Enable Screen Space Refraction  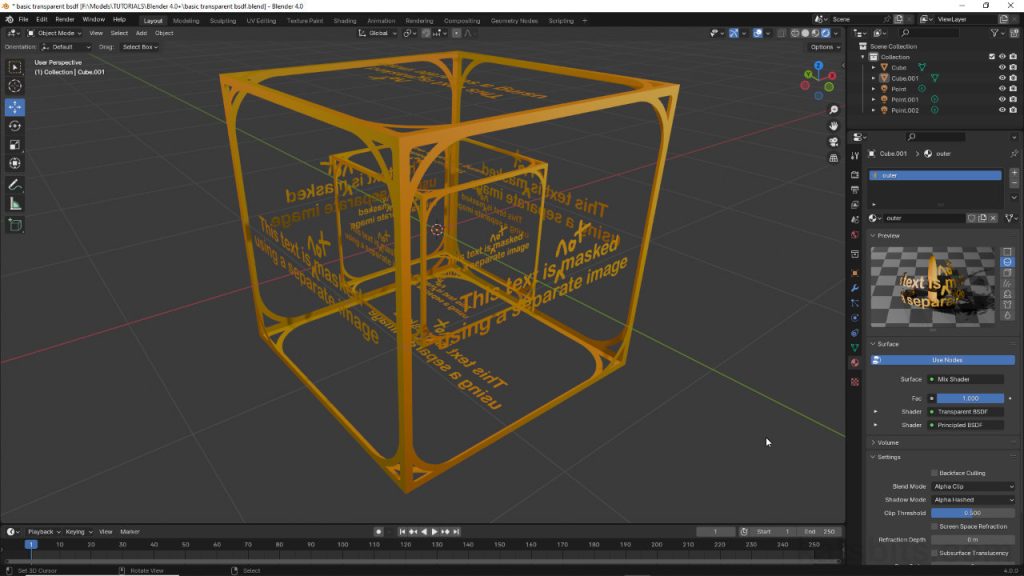[934, 526]
